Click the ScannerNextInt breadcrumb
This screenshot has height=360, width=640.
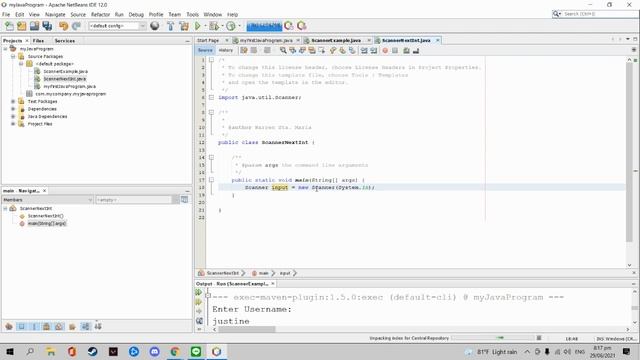point(222,273)
